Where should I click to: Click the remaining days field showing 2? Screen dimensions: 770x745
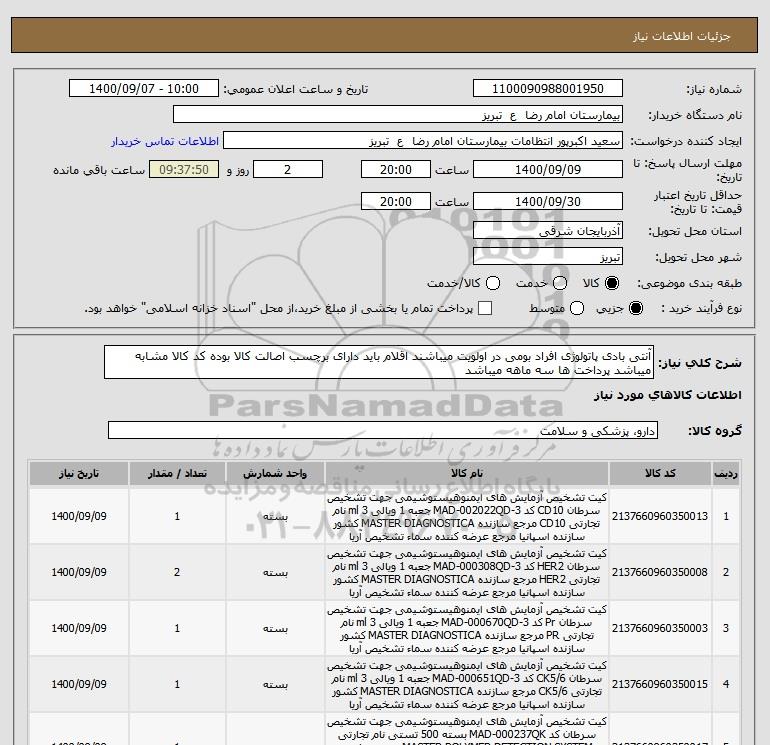coord(287,169)
